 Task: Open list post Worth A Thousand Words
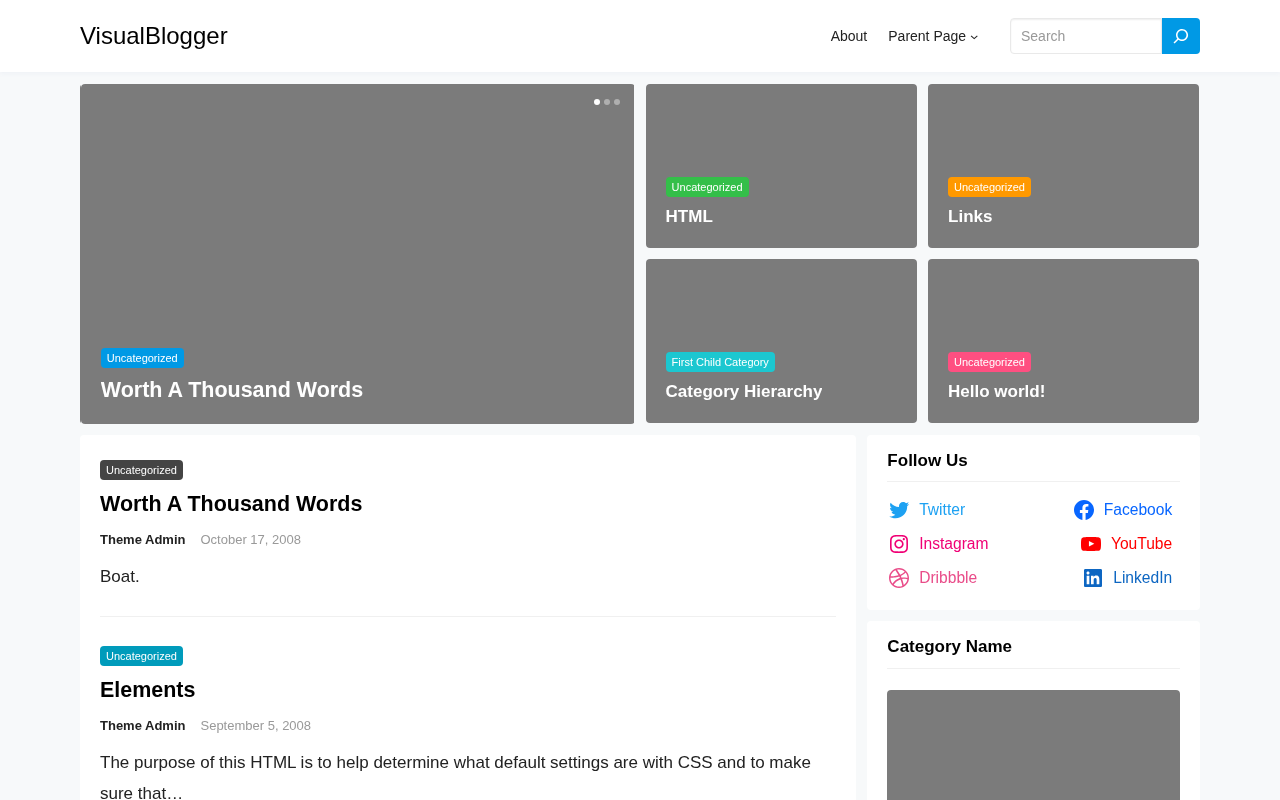231,504
